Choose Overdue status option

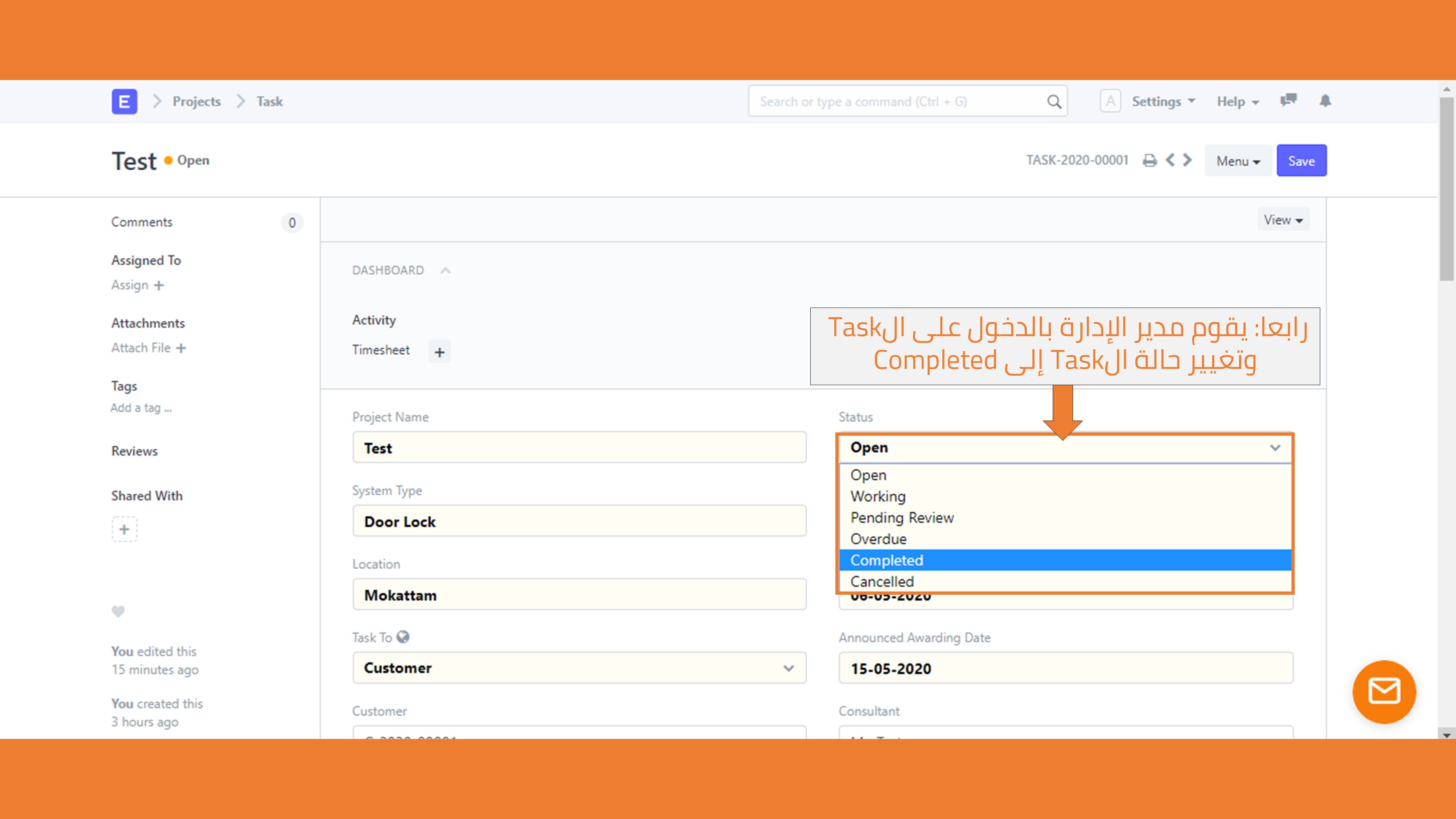point(1066,539)
